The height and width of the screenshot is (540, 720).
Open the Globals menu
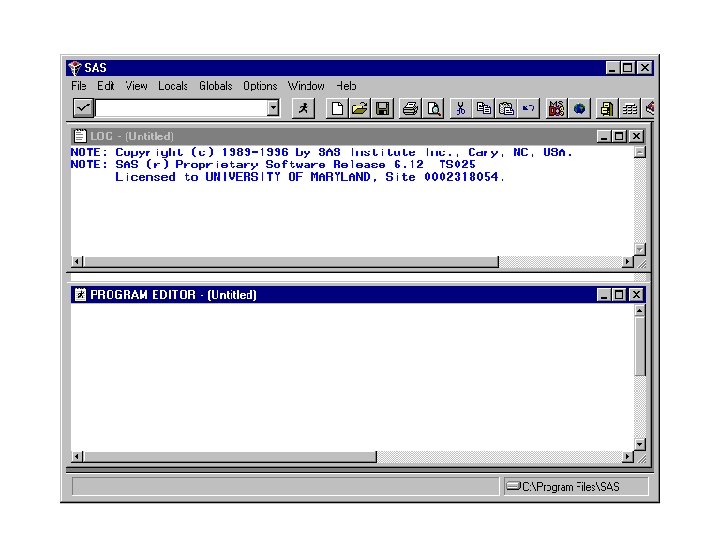coord(215,86)
